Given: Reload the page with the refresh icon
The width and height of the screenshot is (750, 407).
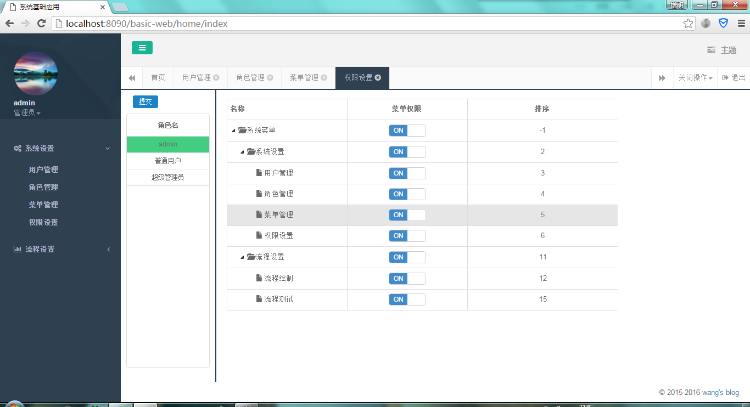Looking at the screenshot, I should 42,23.
